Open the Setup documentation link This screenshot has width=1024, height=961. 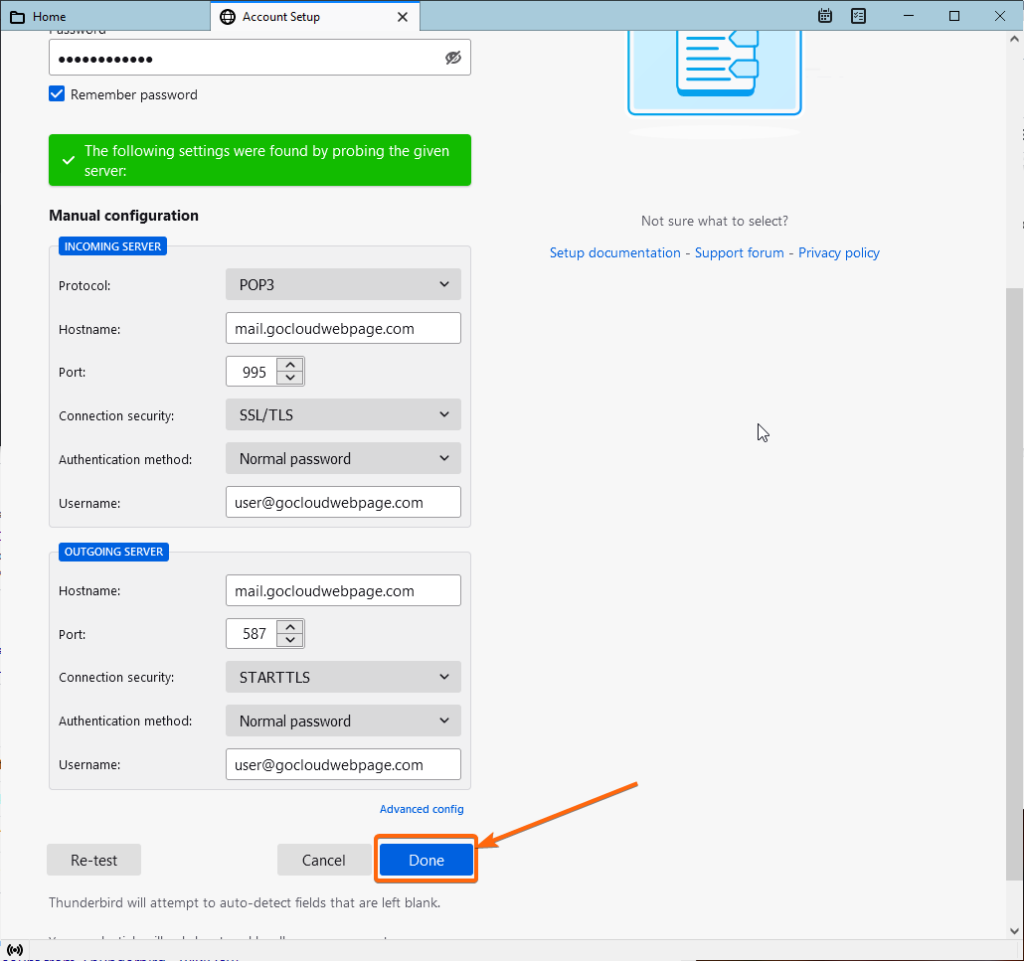tap(614, 252)
